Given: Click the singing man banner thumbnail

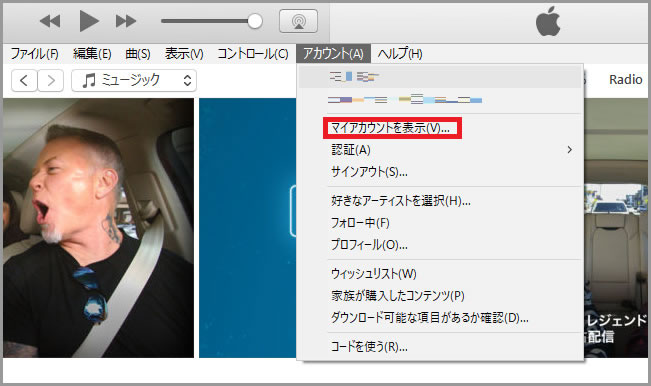Looking at the screenshot, I should coord(98,228).
